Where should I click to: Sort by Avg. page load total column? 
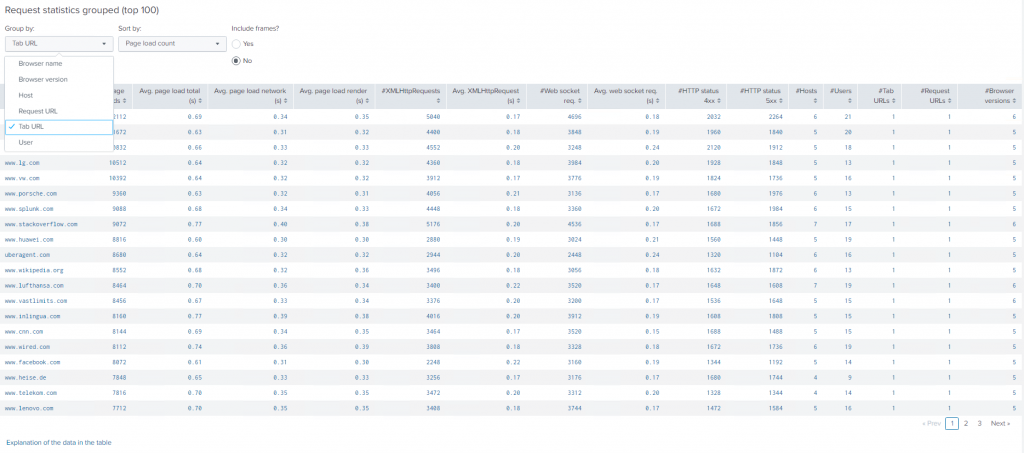click(170, 96)
